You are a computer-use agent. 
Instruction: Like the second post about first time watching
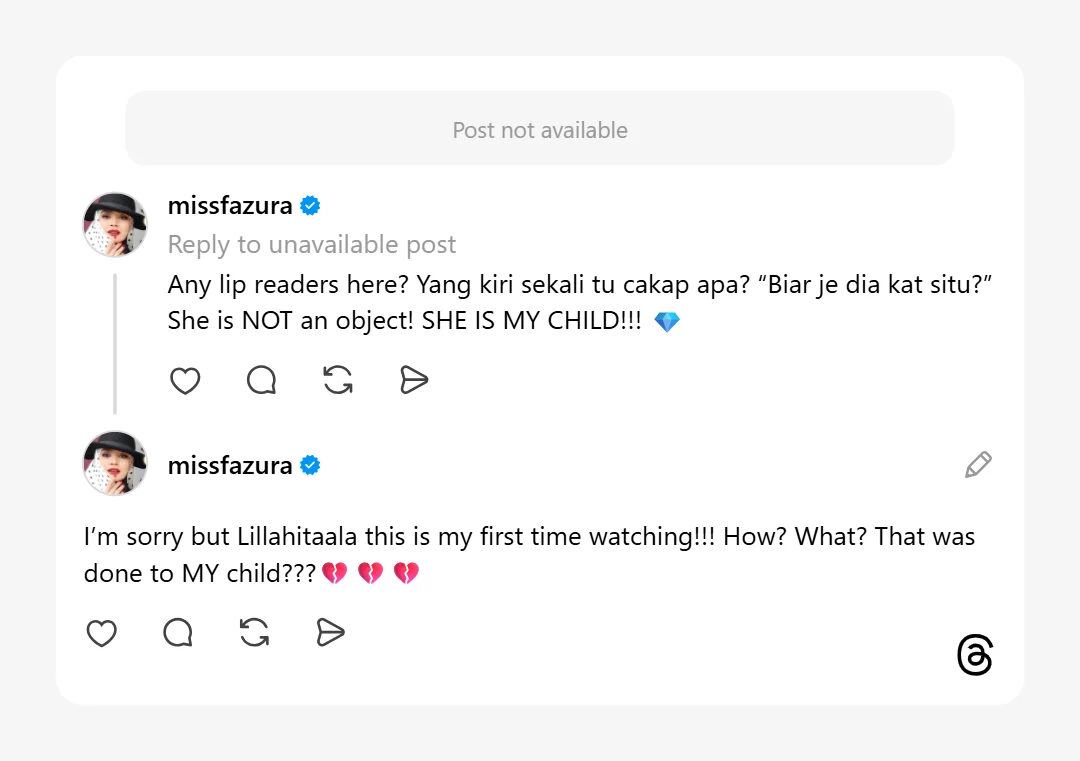click(x=102, y=633)
